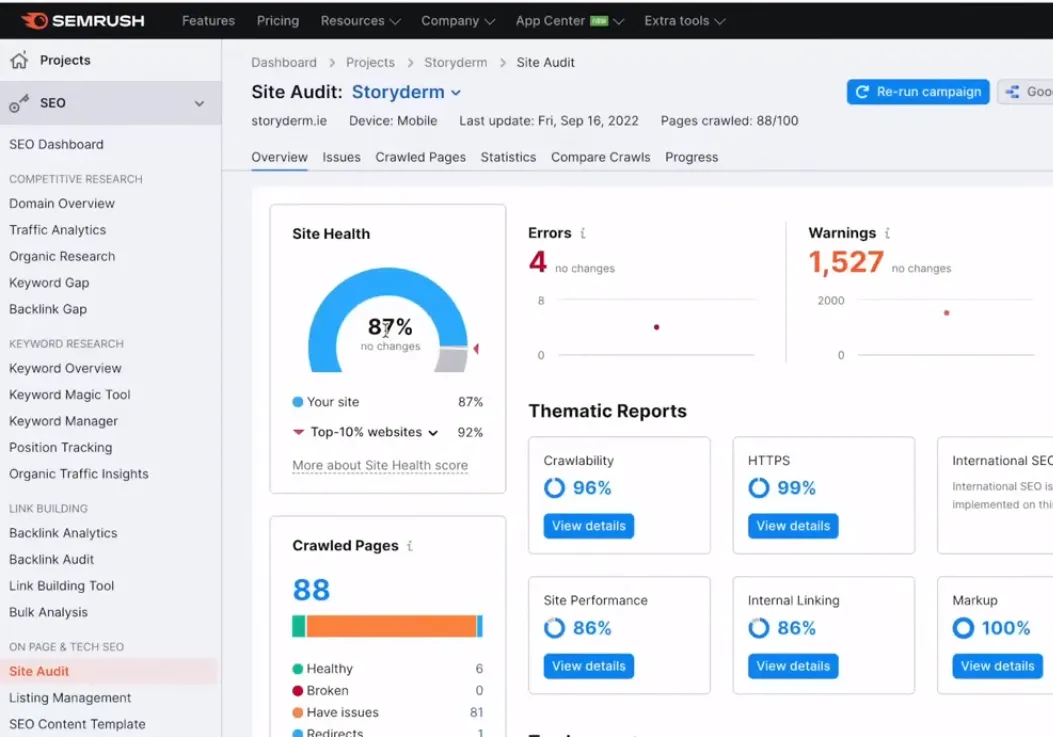Screen dimensions: 1053x737
Task: Click the HTTPS progress ring icon
Action: pos(758,488)
